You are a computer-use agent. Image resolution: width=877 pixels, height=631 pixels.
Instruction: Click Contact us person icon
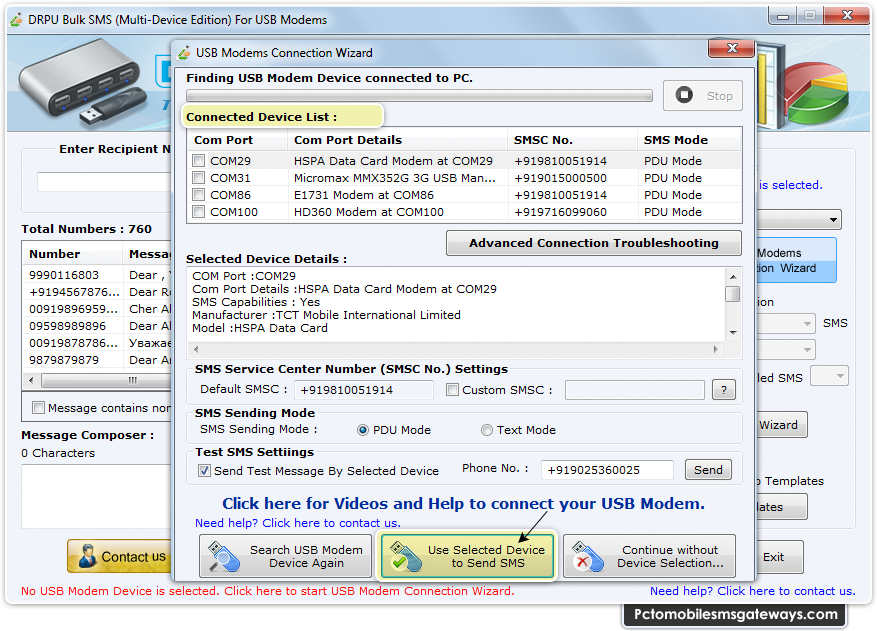(87, 556)
